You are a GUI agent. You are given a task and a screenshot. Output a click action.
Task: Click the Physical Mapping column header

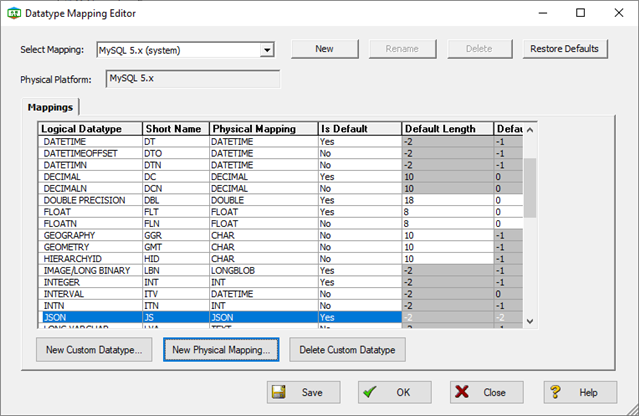263,129
